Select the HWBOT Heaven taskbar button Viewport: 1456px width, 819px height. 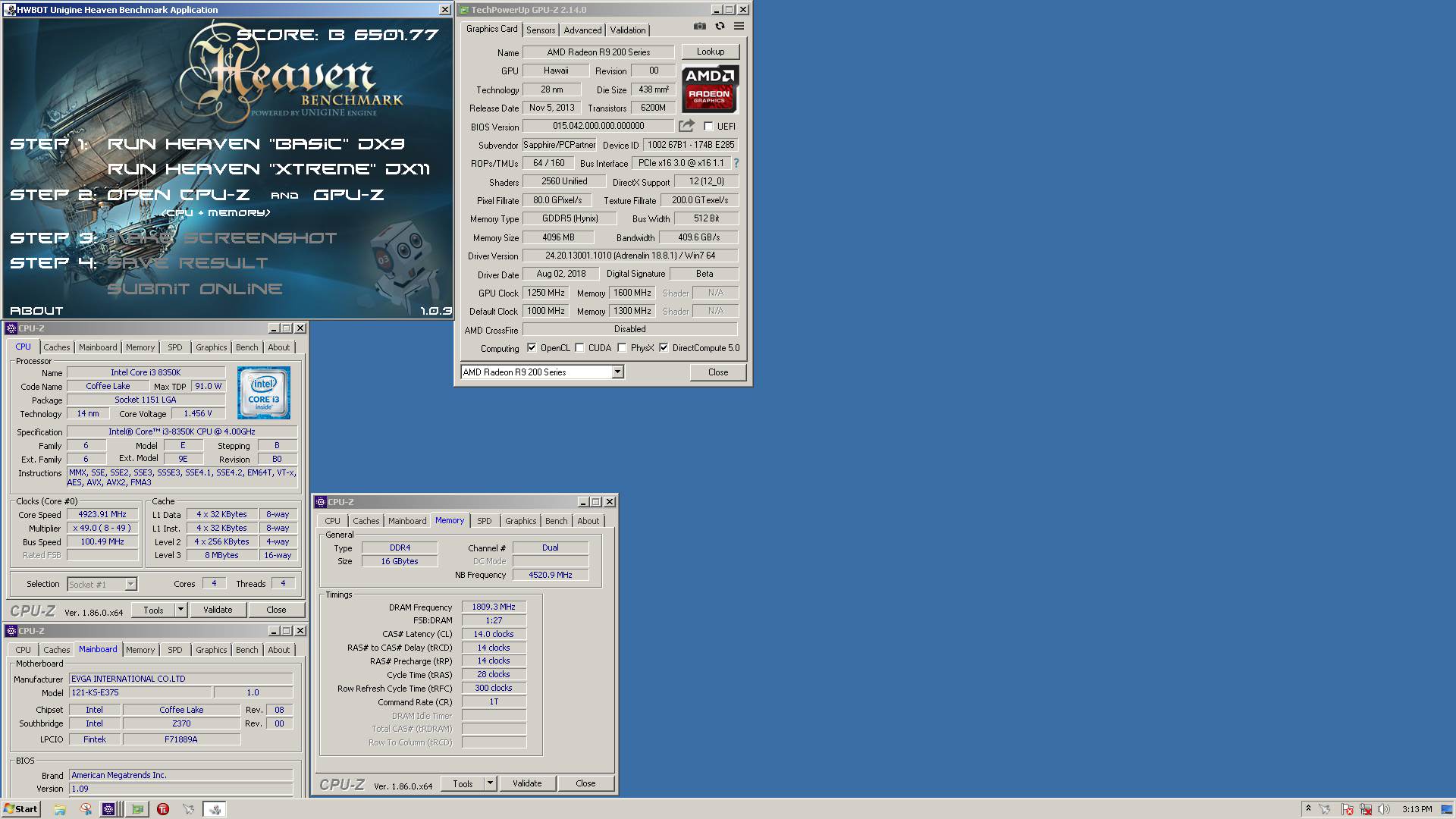[x=215, y=809]
